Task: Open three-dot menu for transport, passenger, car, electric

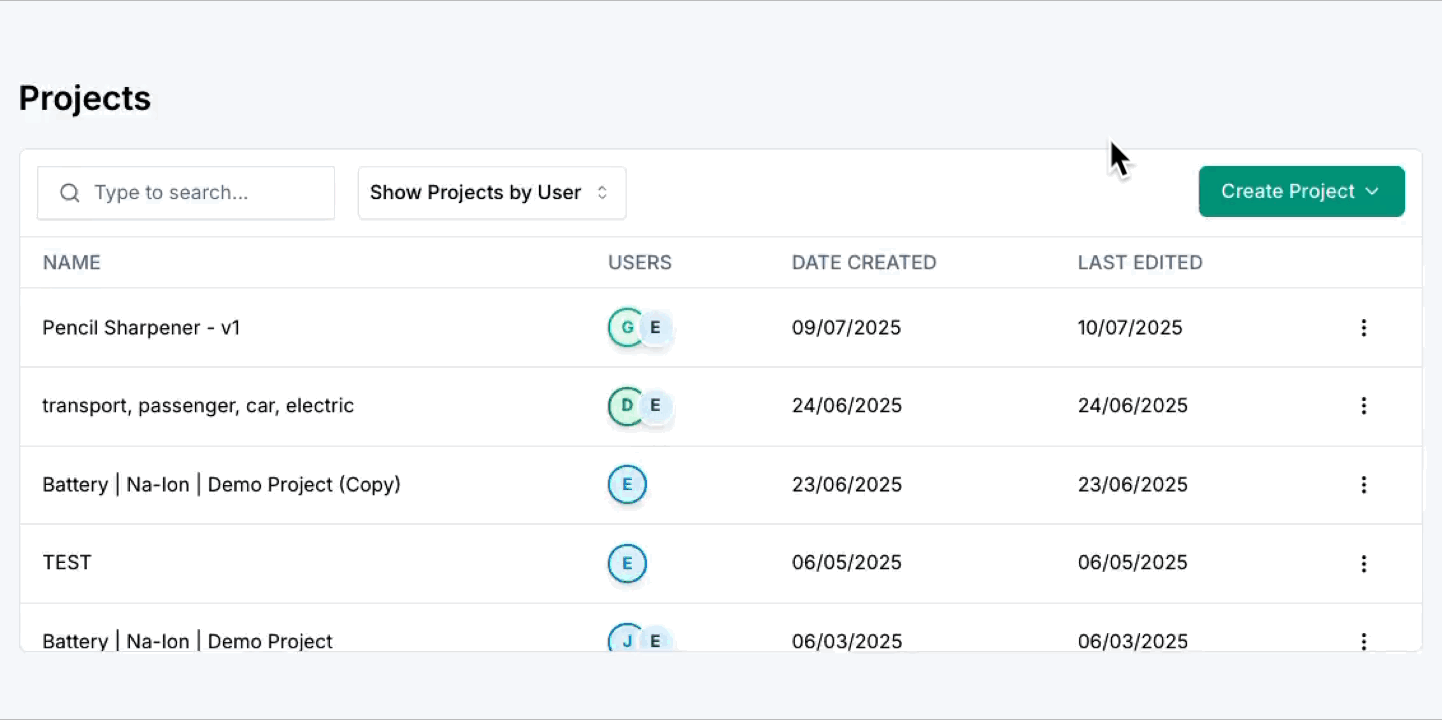Action: point(1363,406)
